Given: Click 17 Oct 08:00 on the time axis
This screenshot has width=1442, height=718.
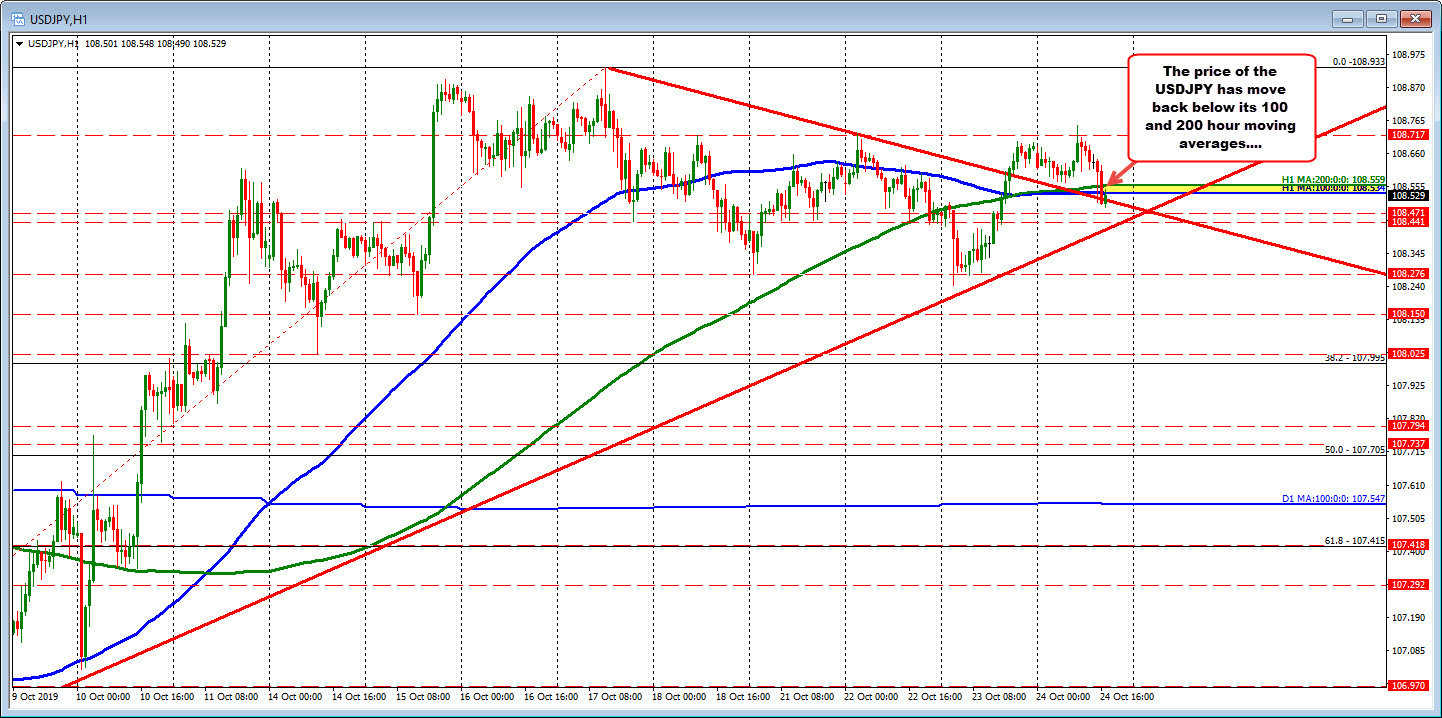Looking at the screenshot, I should (617, 696).
